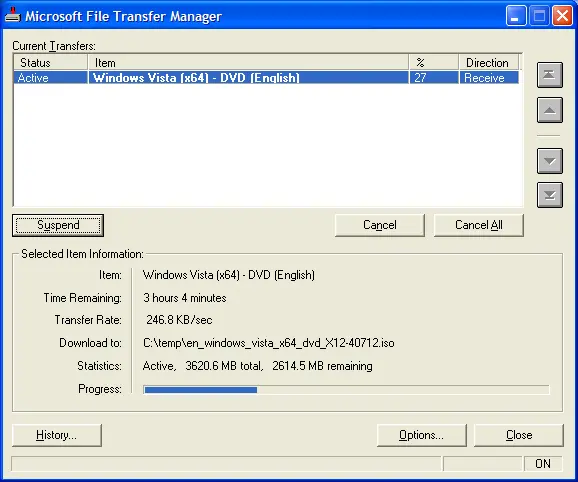
Task: Click the empty area of transfers list
Action: pyautogui.click(x=268, y=145)
